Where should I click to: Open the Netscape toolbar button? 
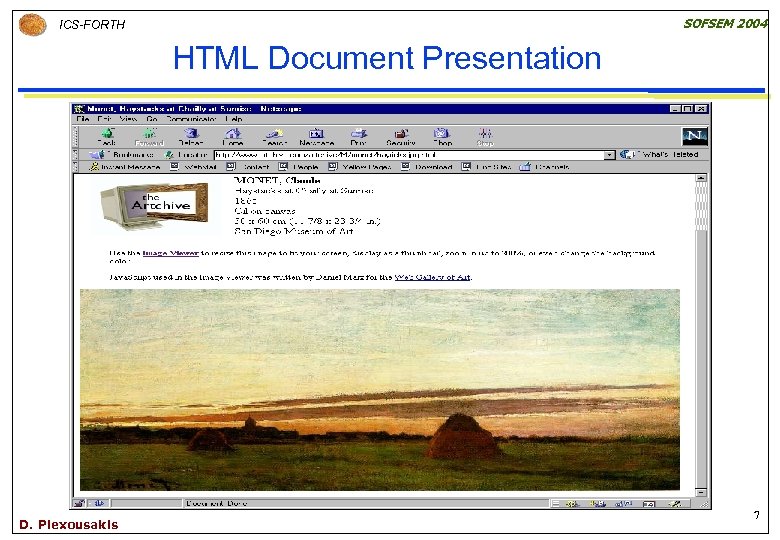(x=316, y=137)
